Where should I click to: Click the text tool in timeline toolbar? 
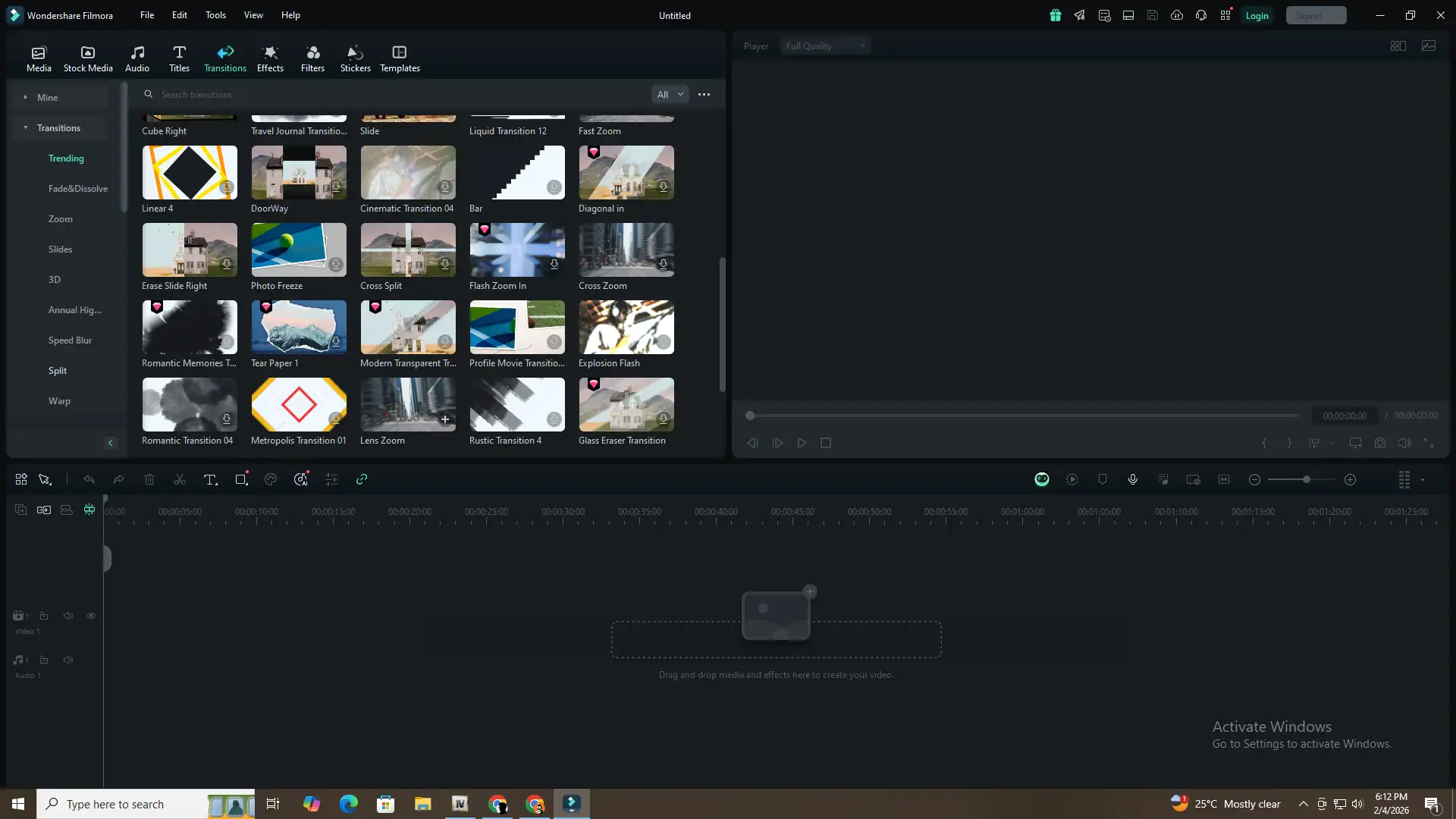(x=210, y=479)
